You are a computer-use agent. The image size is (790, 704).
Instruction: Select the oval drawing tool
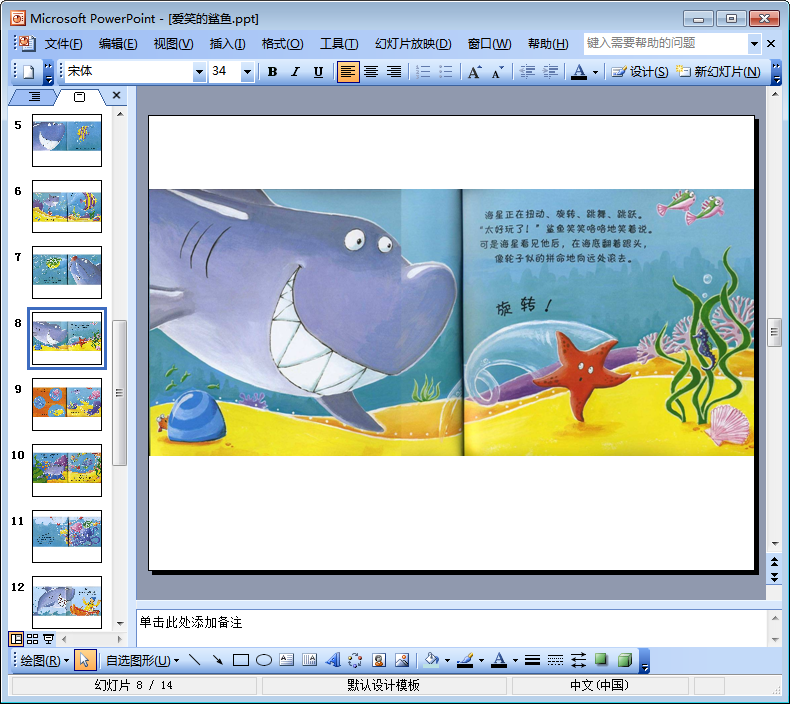(x=264, y=660)
